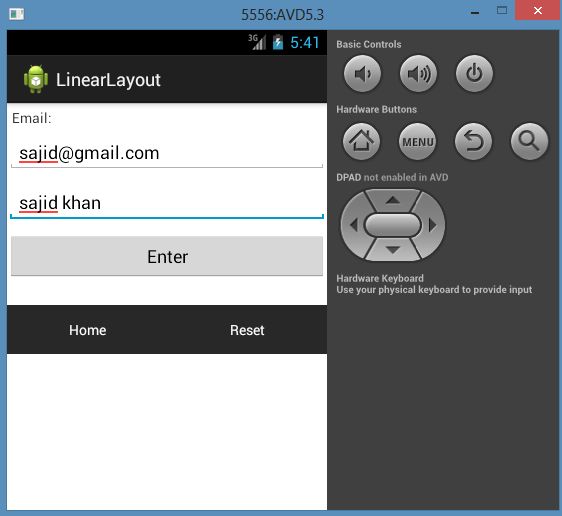Viewport: 562px width, 516px height.
Task: Open the MENU hardware button
Action: pyautogui.click(x=418, y=142)
